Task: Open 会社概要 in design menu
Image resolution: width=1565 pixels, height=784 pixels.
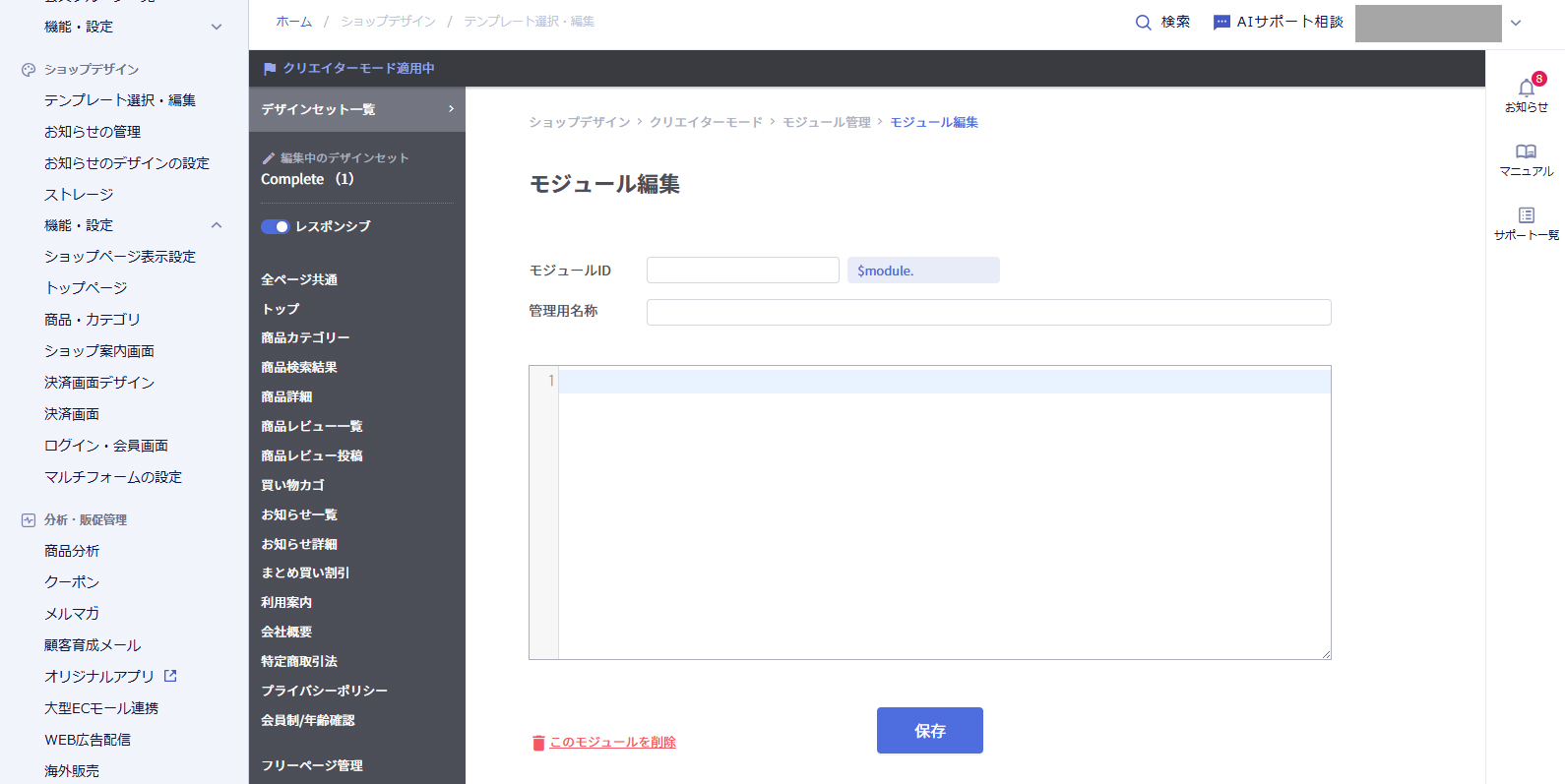Action: (x=286, y=632)
